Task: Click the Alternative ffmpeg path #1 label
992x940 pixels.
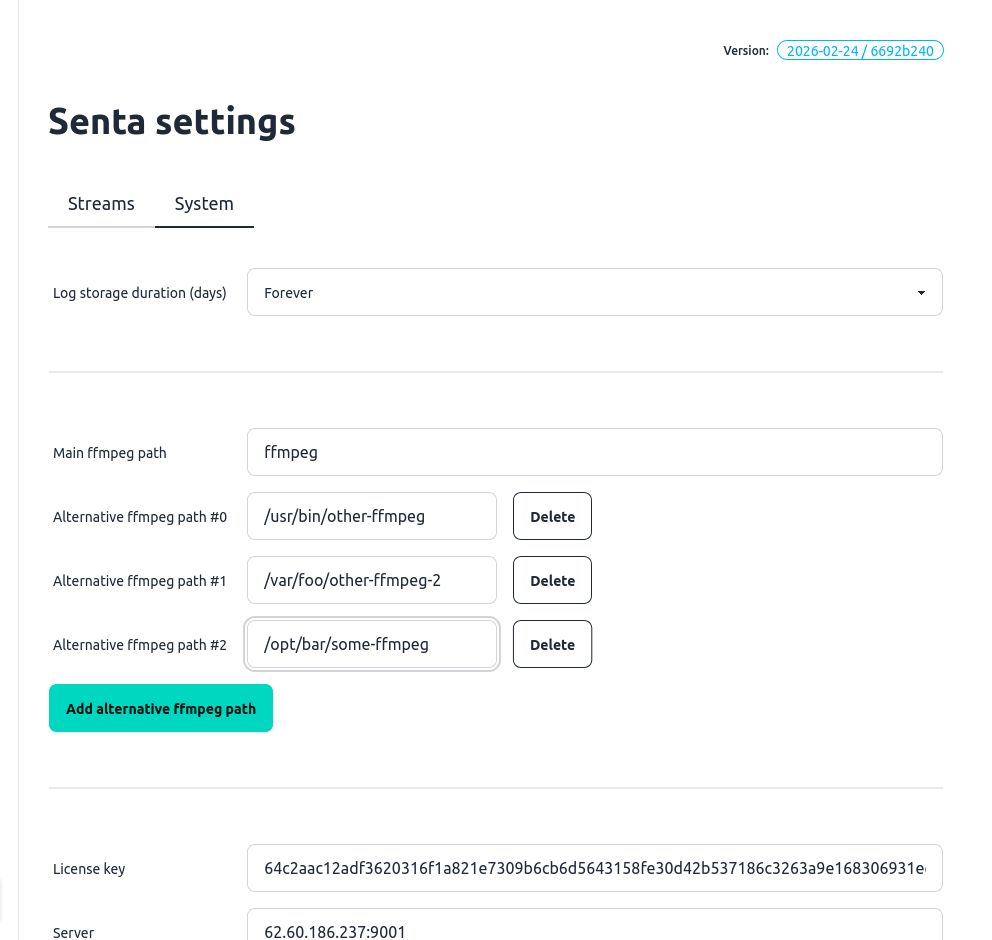Action: click(140, 581)
